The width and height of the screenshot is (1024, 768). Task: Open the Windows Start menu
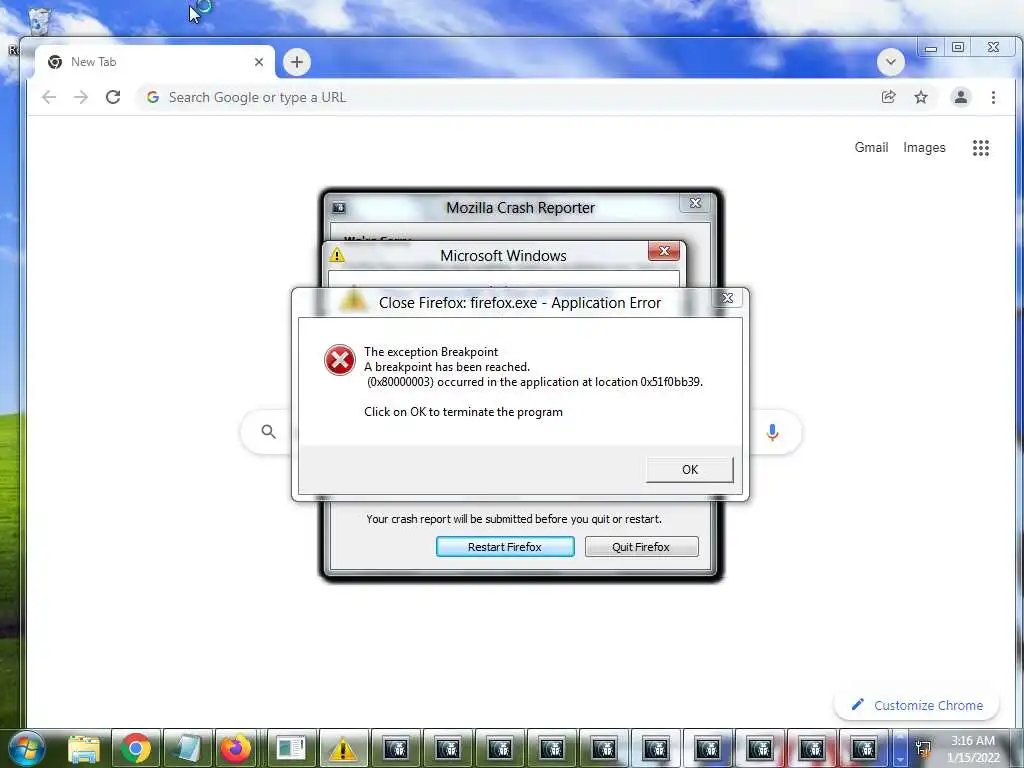pyautogui.click(x=27, y=749)
